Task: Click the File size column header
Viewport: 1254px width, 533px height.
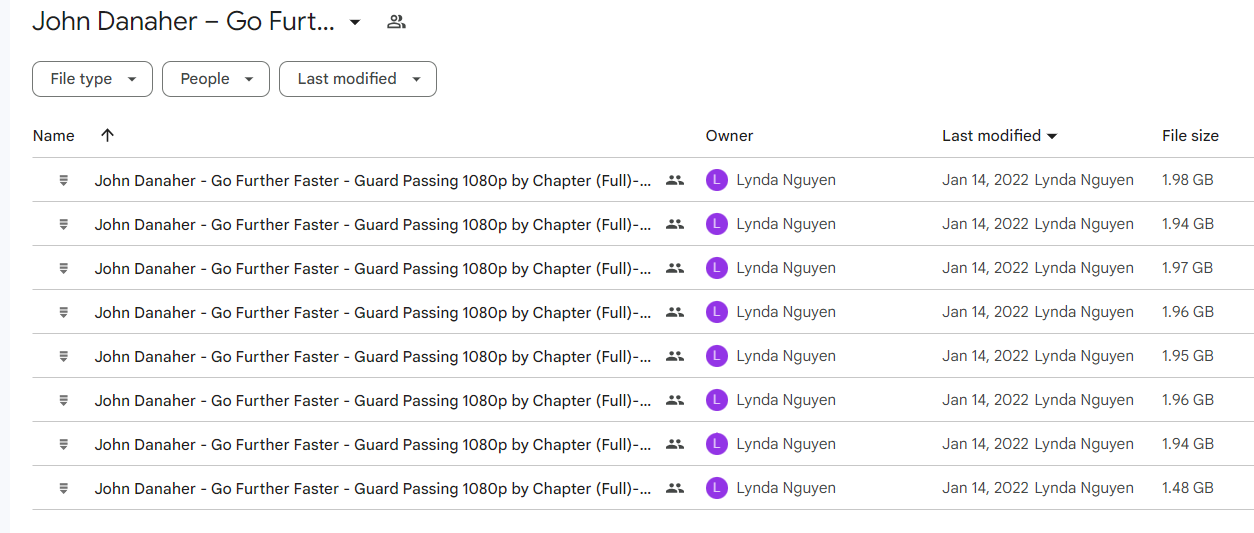Action: point(1190,136)
